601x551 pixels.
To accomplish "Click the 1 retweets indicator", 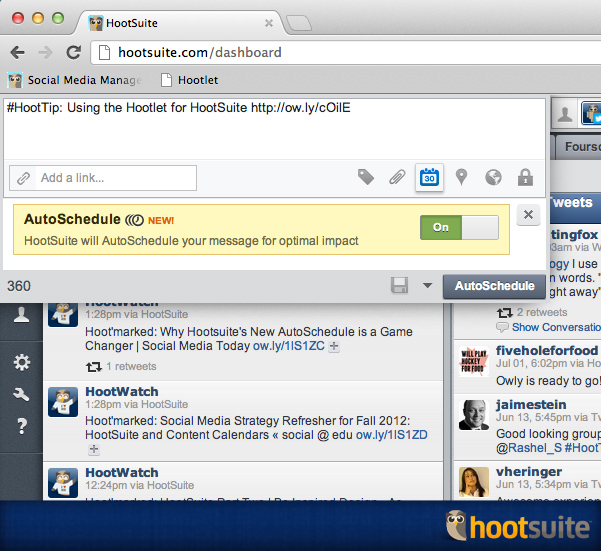I will (x=121, y=366).
